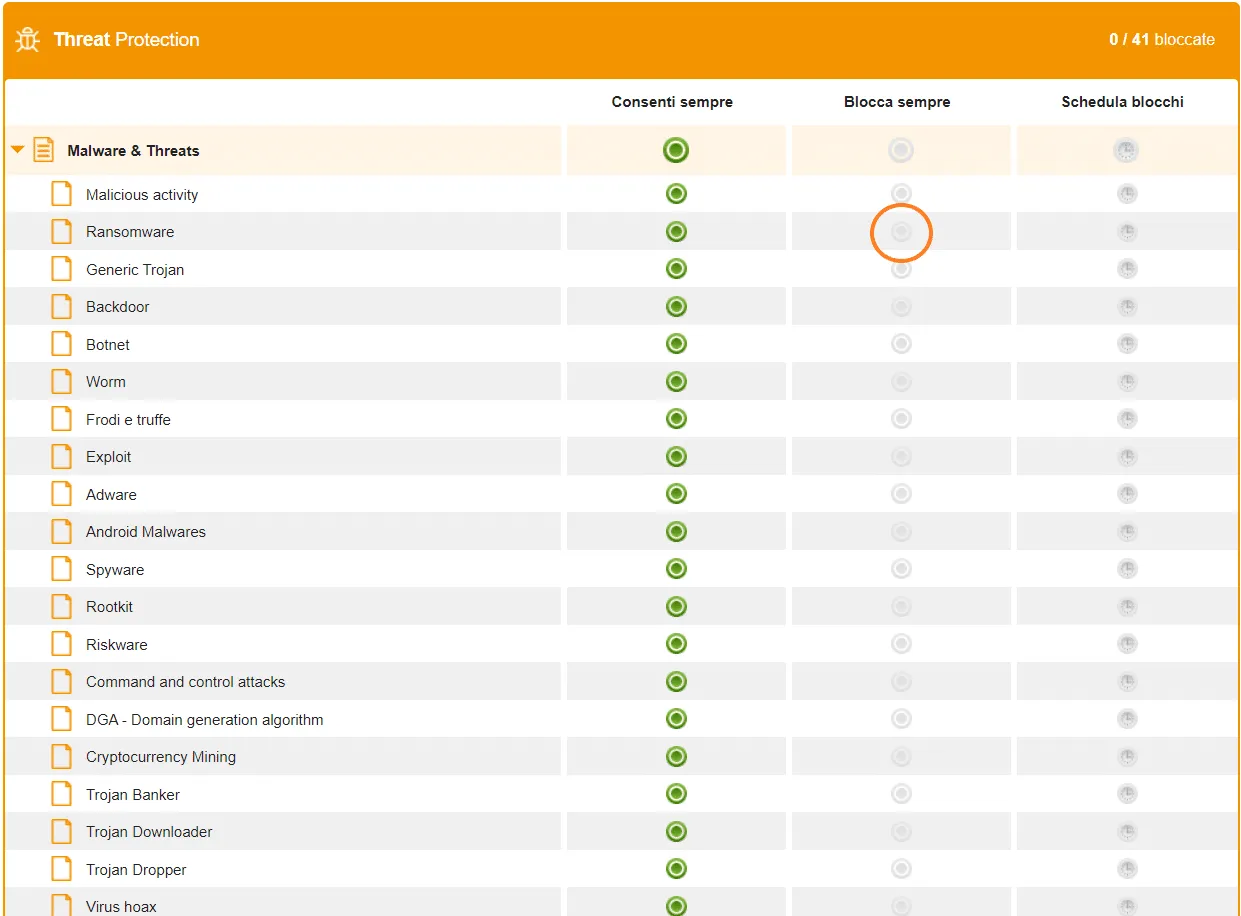This screenshot has height=916, width=1241.
Task: Click the Android Malwares page icon
Action: (62, 532)
